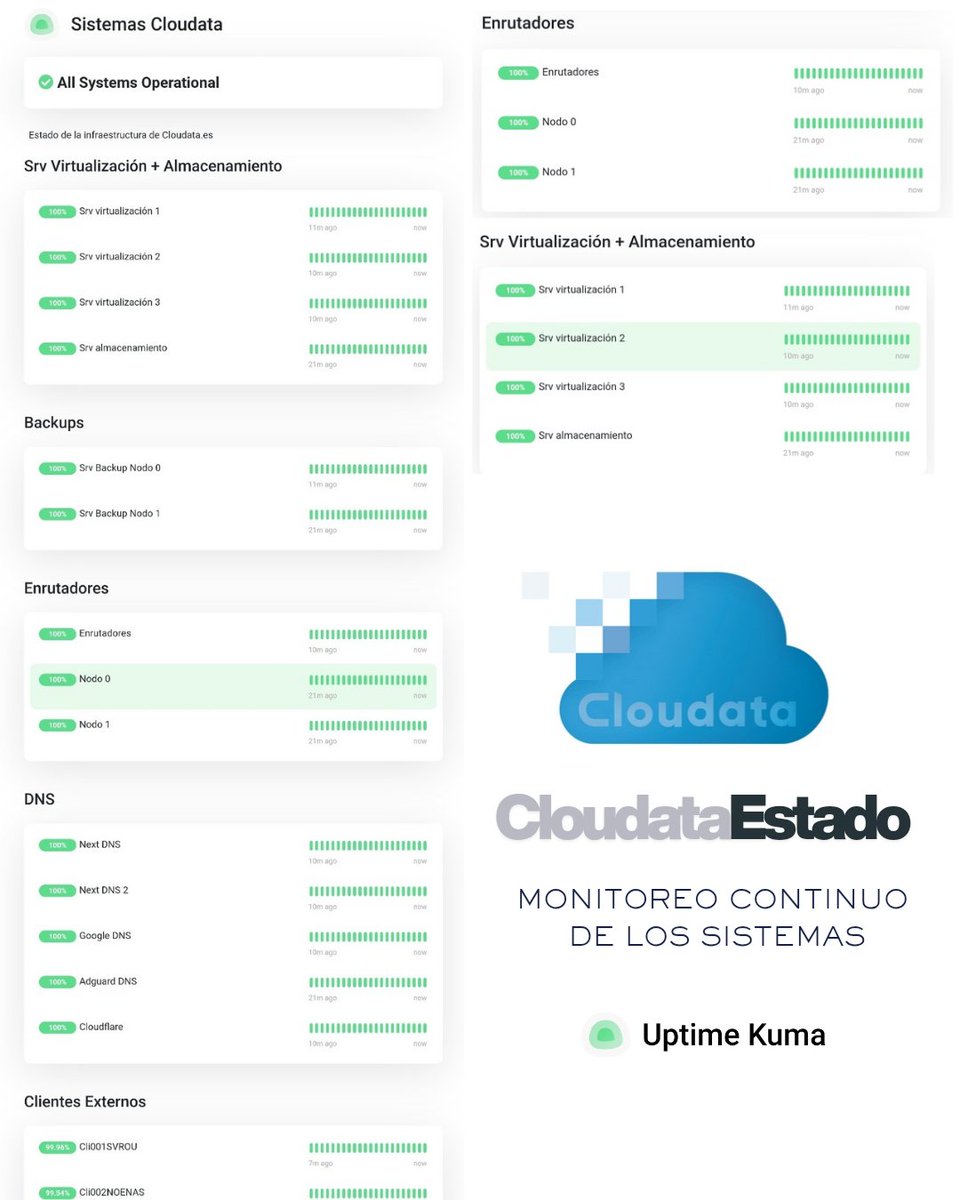960x1200 pixels.
Task: Select the Sistemas Cloudata page title
Action: pyautogui.click(x=147, y=24)
